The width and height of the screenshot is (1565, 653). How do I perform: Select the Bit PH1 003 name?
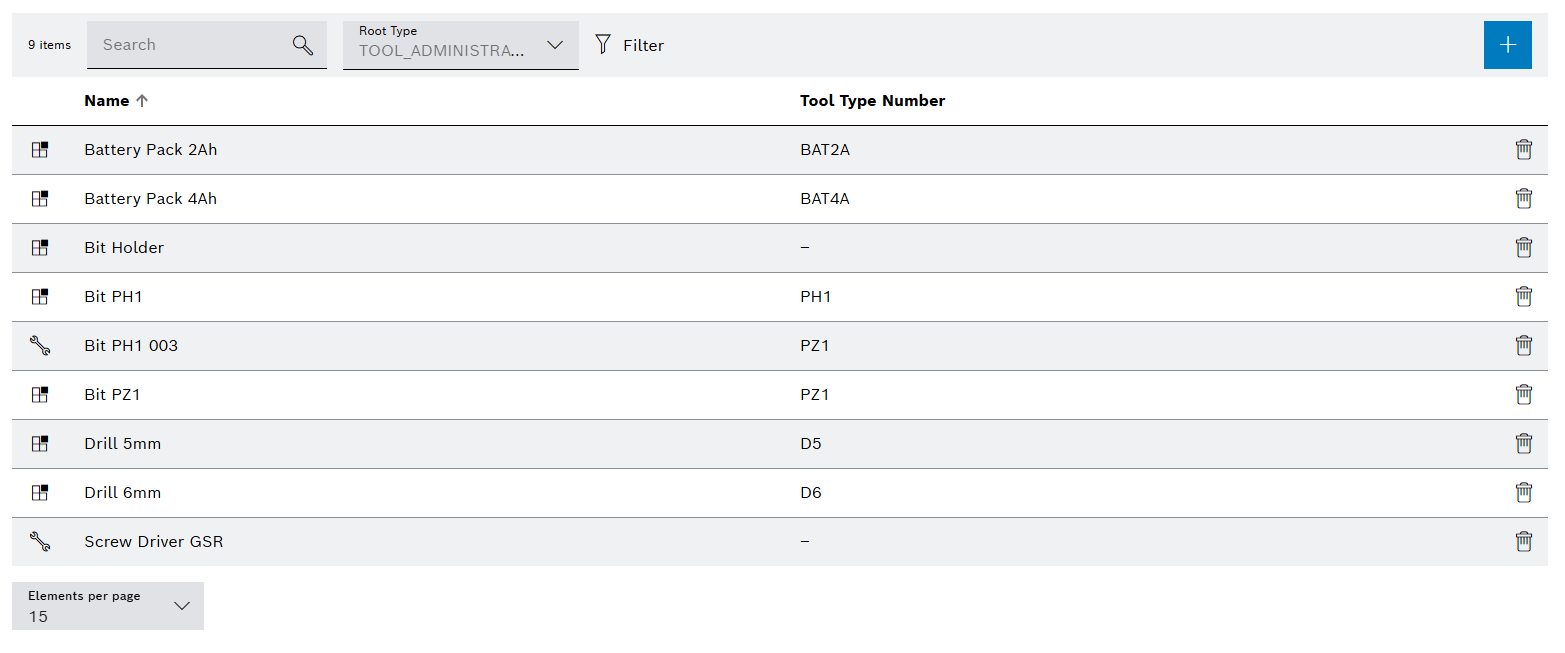[x=131, y=345]
